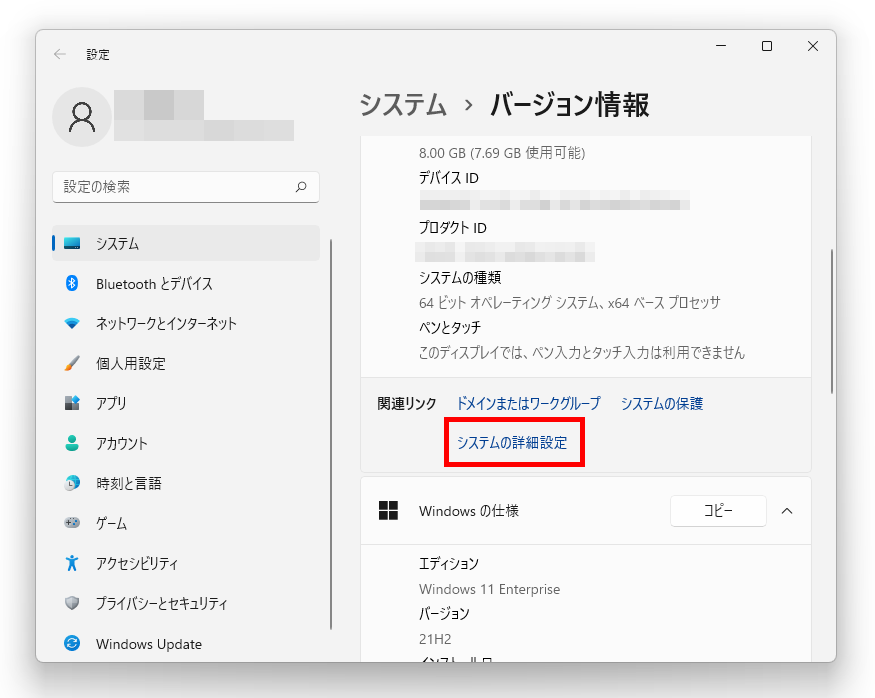Click the magnifier icon in the search box
The height and width of the screenshot is (698, 875).
click(301, 186)
